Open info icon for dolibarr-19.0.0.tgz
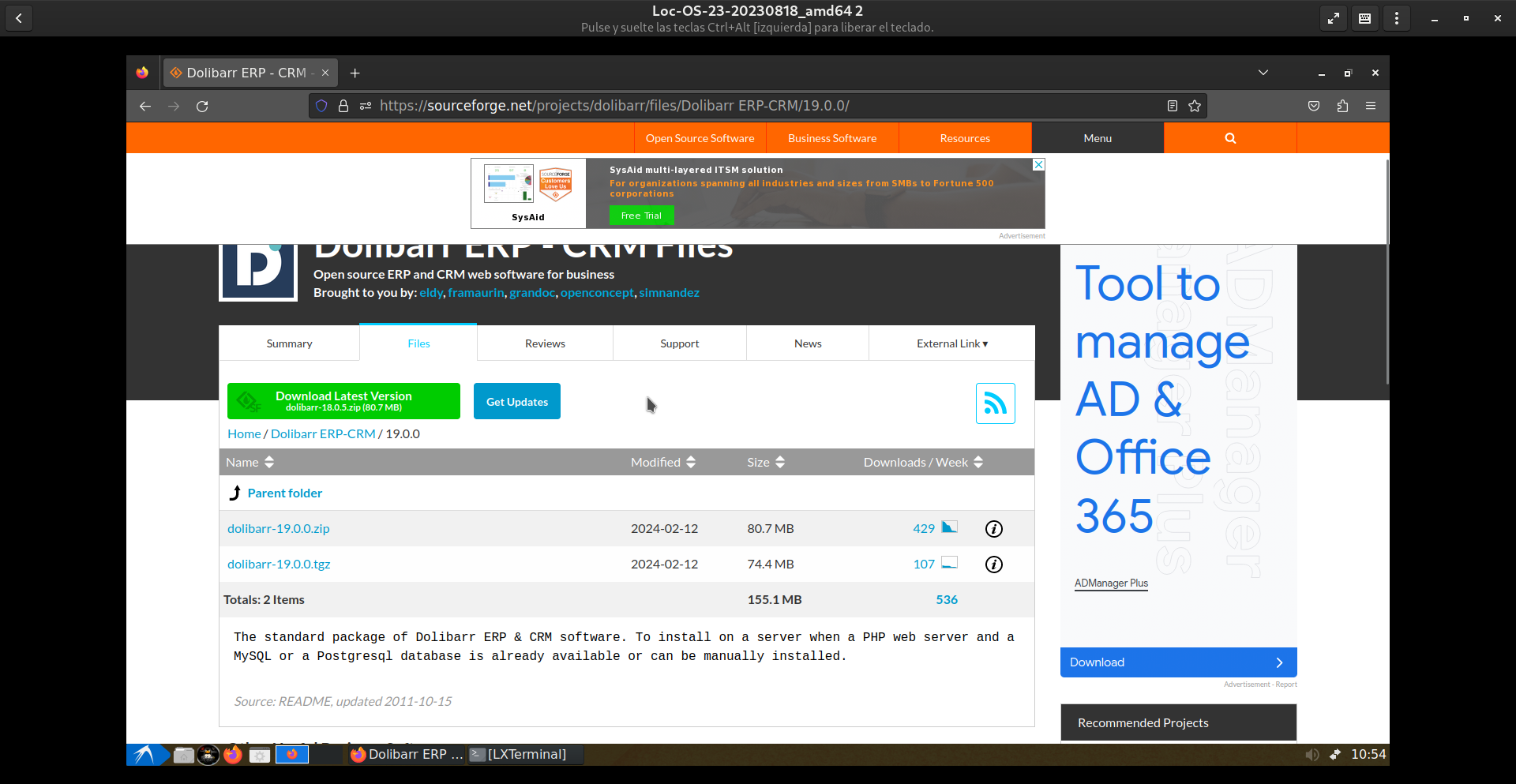Viewport: 1516px width, 784px height. point(993,565)
